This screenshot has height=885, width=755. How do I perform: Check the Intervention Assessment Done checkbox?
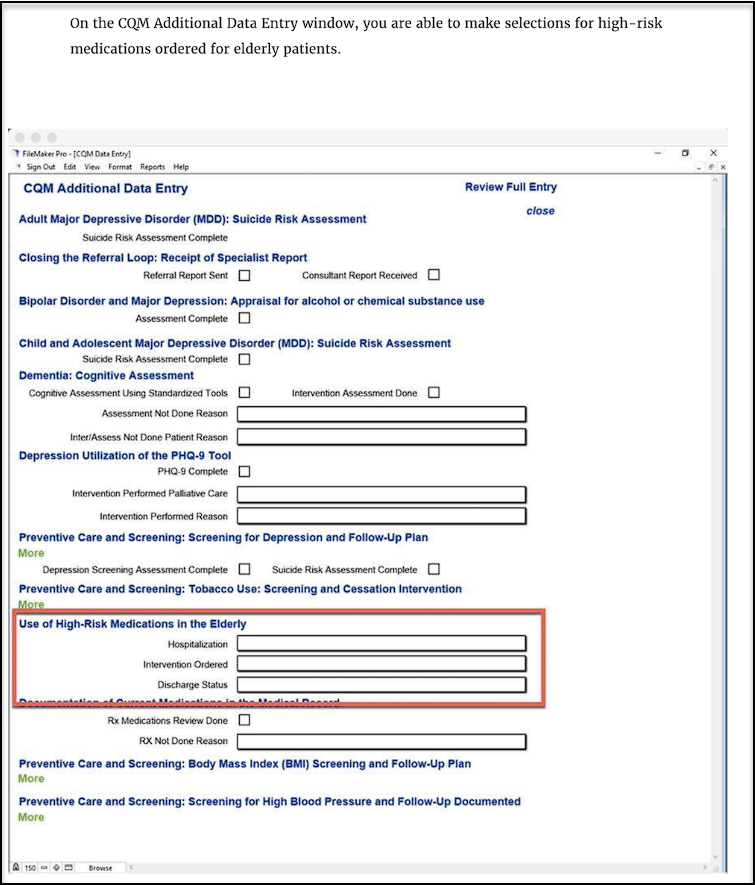click(433, 393)
